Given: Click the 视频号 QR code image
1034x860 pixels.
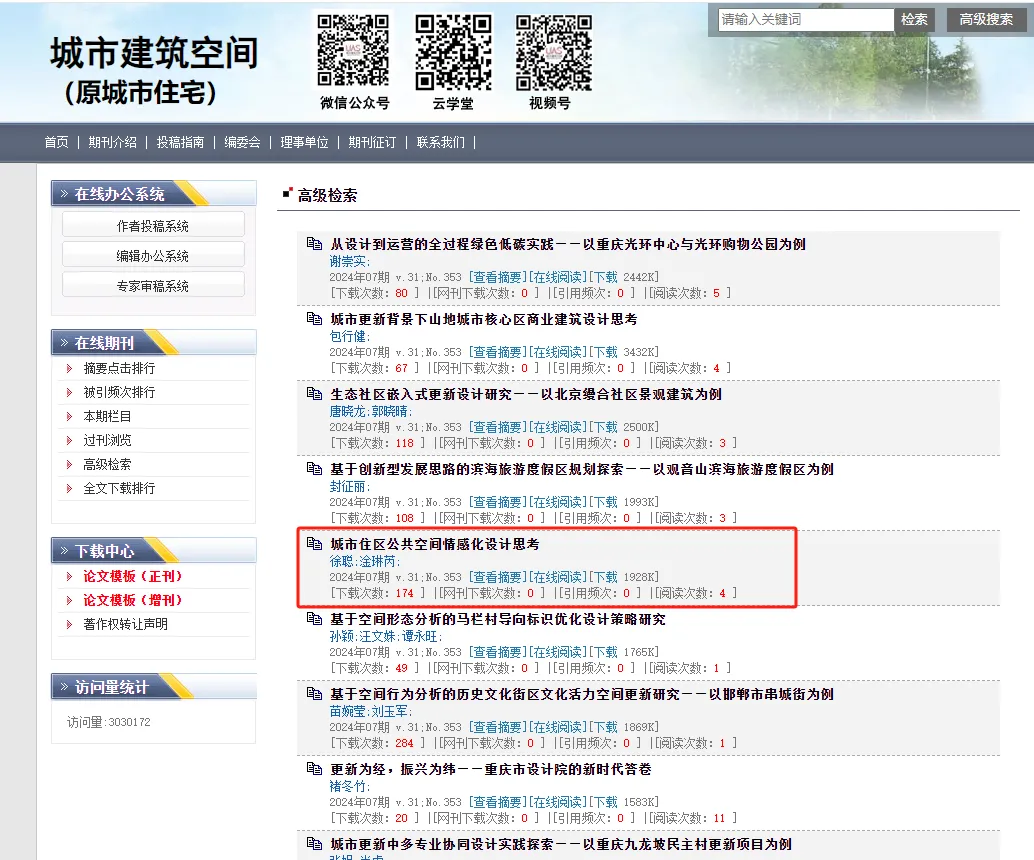Looking at the screenshot, I should click(553, 50).
